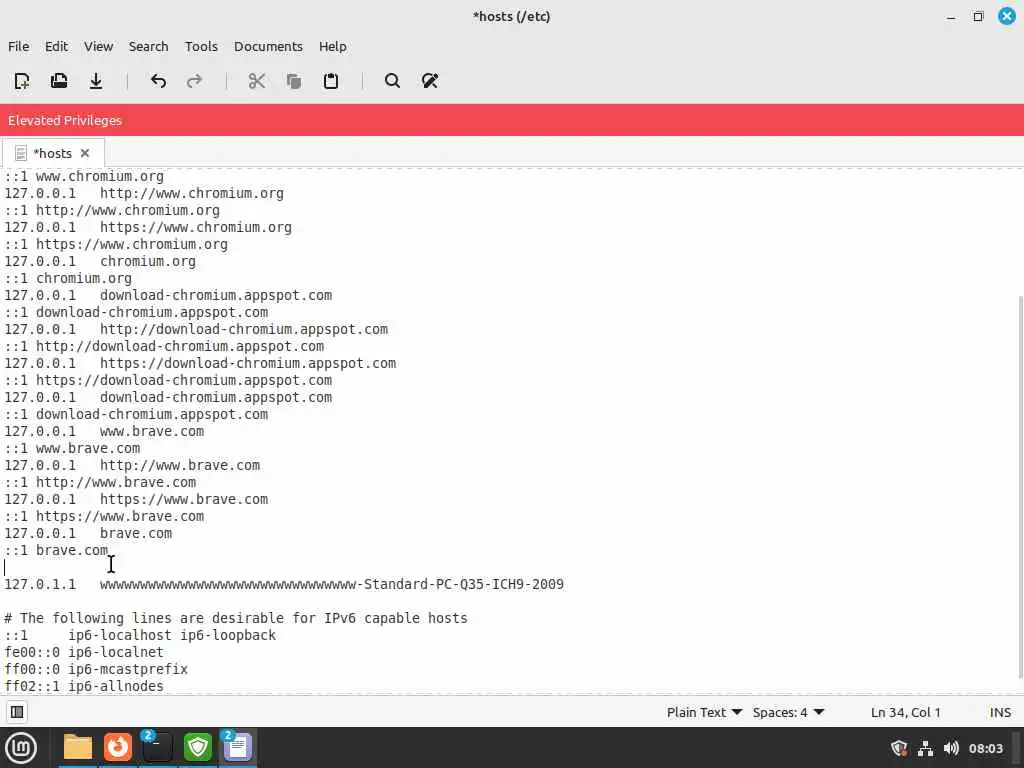Open the Search menu

(x=148, y=46)
